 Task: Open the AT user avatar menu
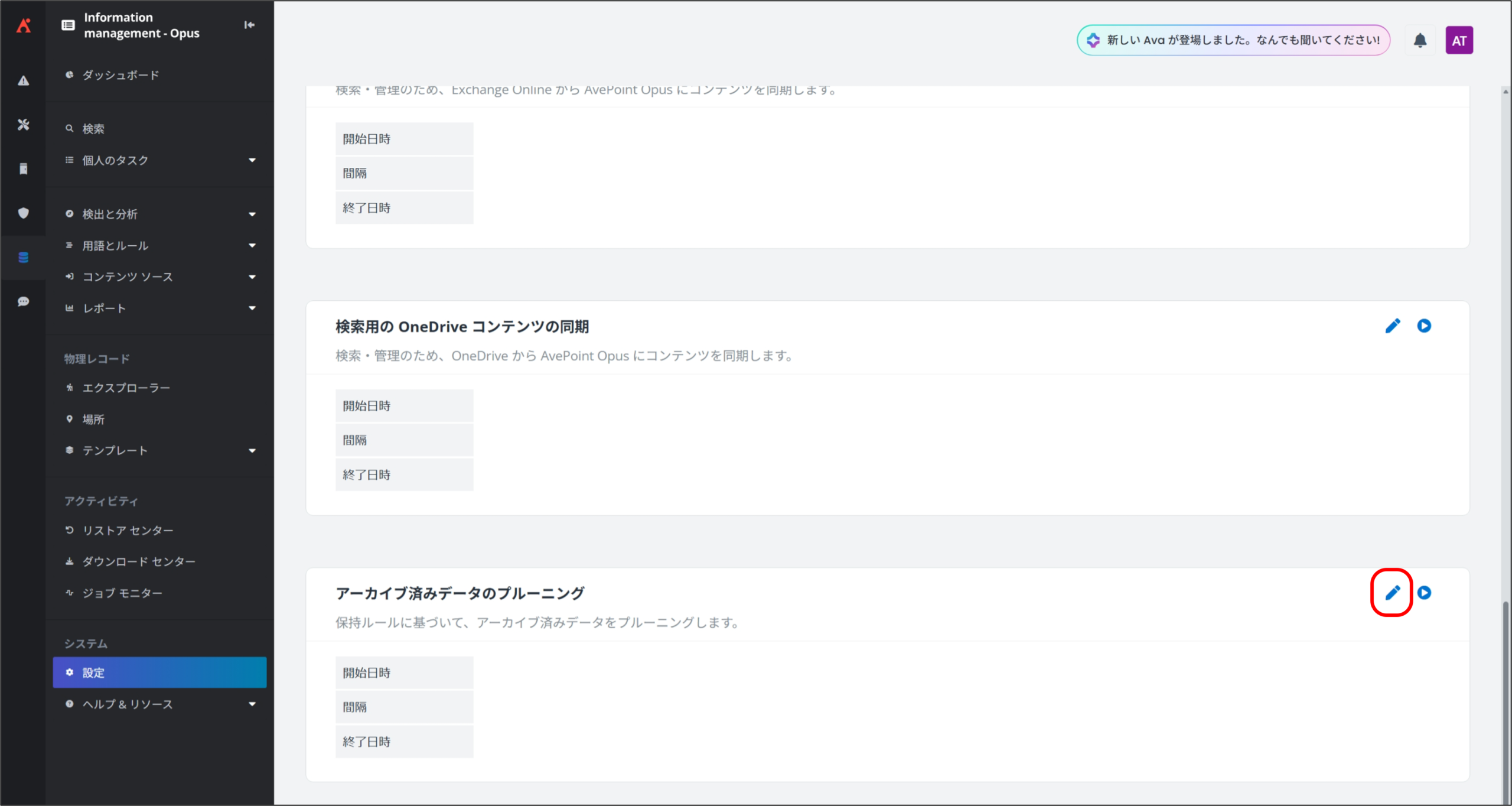click(1459, 40)
